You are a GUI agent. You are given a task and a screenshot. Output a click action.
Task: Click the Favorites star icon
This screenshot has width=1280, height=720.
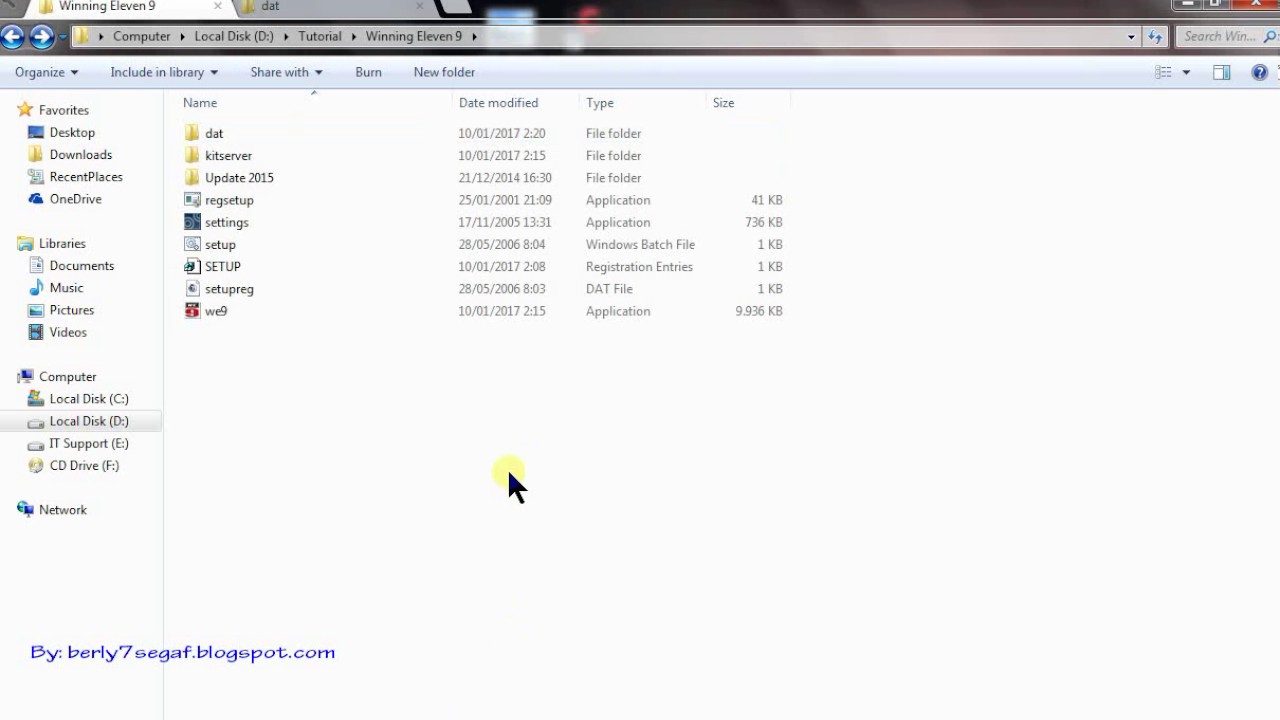25,110
